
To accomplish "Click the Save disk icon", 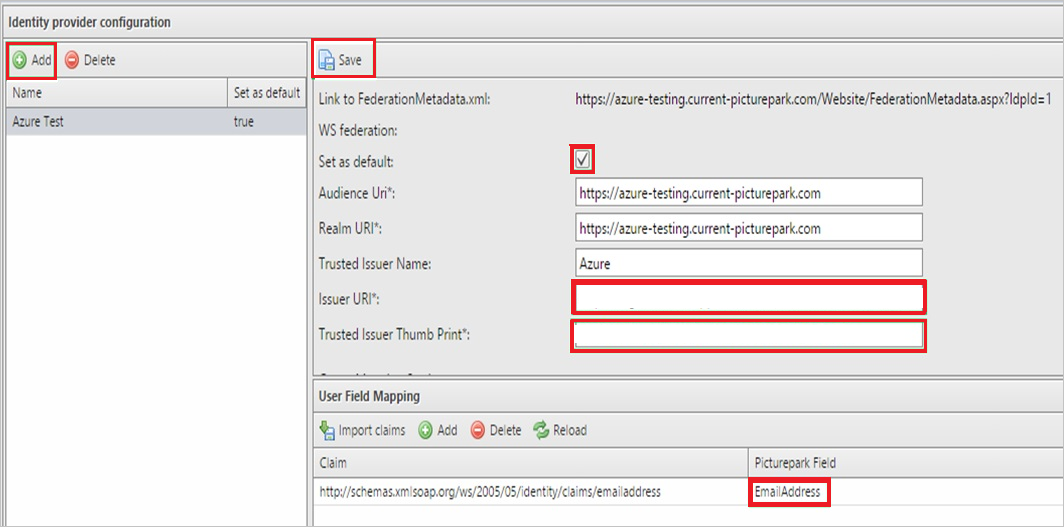I will click(326, 60).
